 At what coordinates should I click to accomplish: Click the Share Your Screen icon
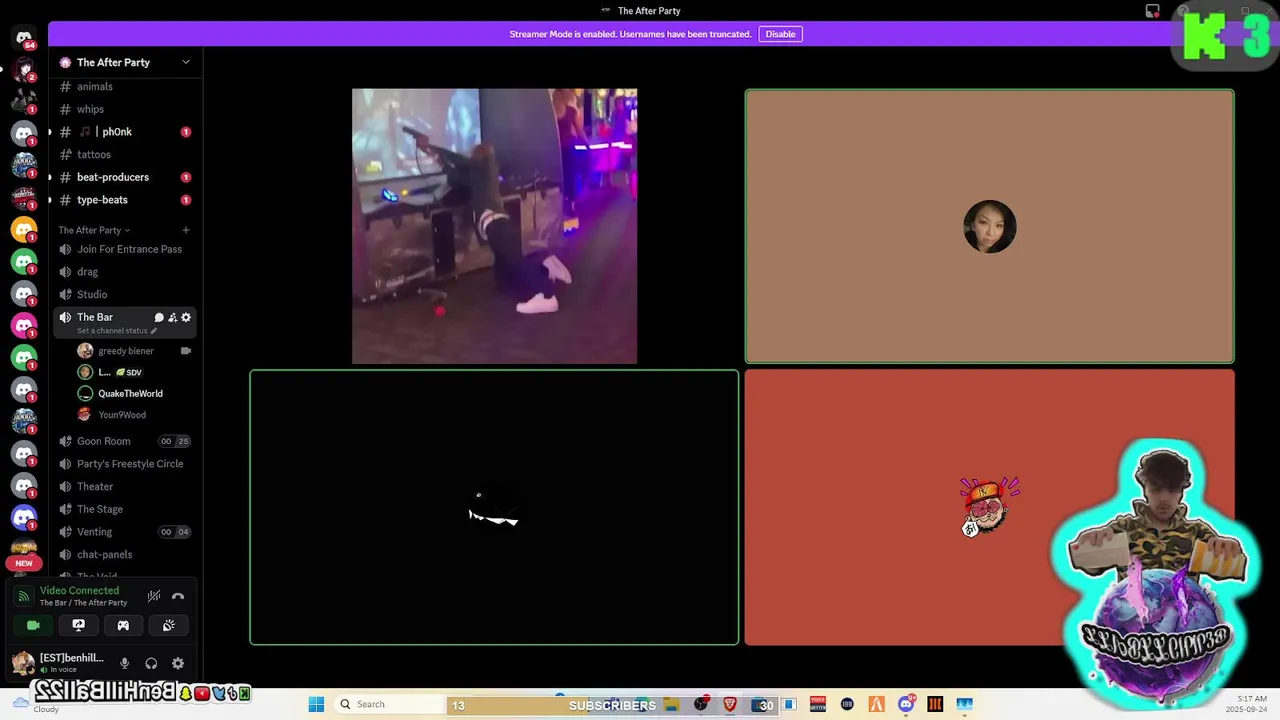click(x=78, y=625)
